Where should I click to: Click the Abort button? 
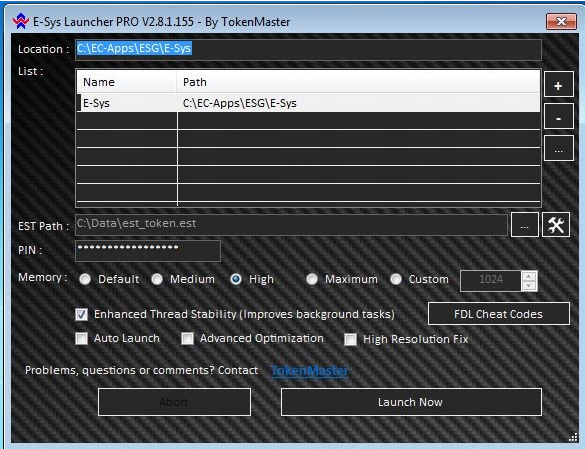coord(174,402)
